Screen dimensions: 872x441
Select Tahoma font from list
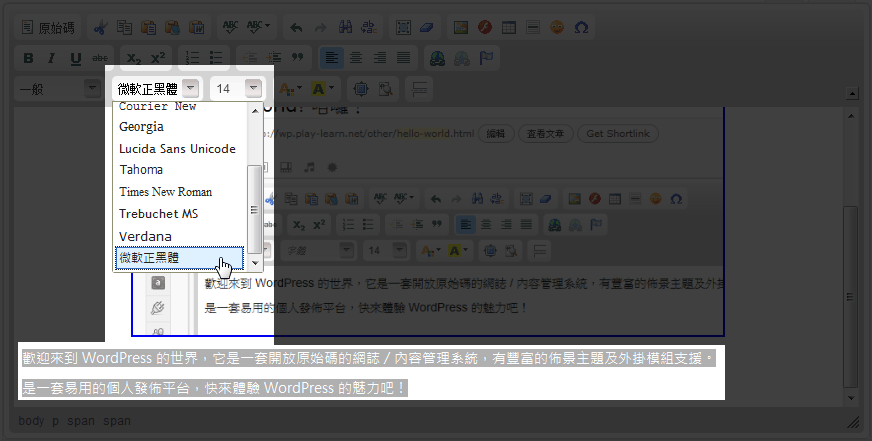pos(180,170)
